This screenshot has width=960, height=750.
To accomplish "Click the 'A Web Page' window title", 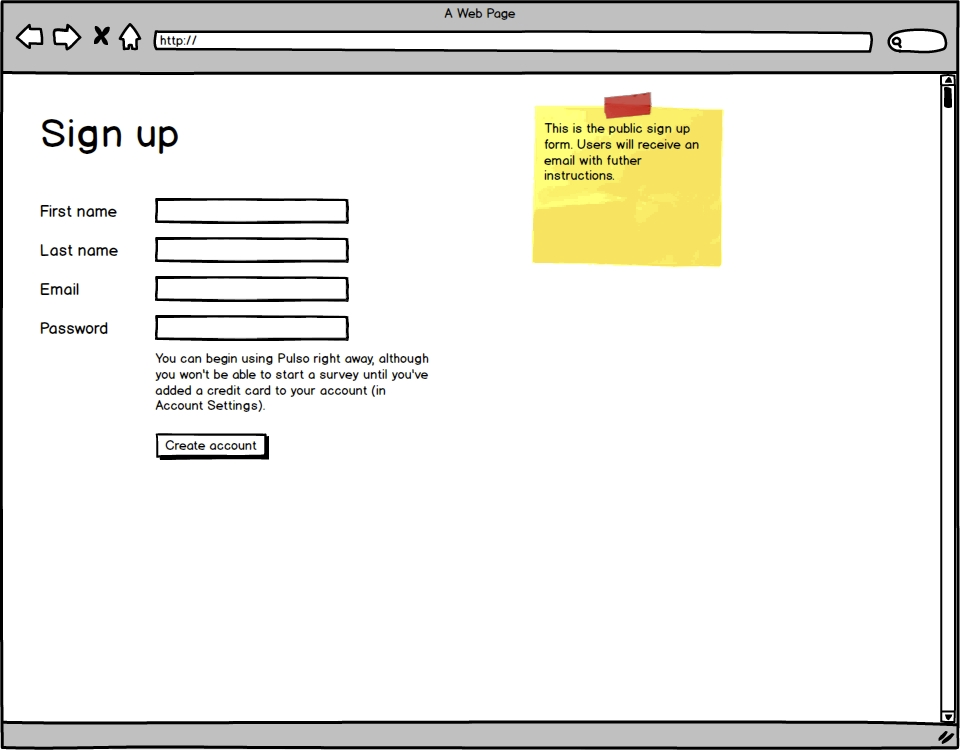I will tap(480, 13).
